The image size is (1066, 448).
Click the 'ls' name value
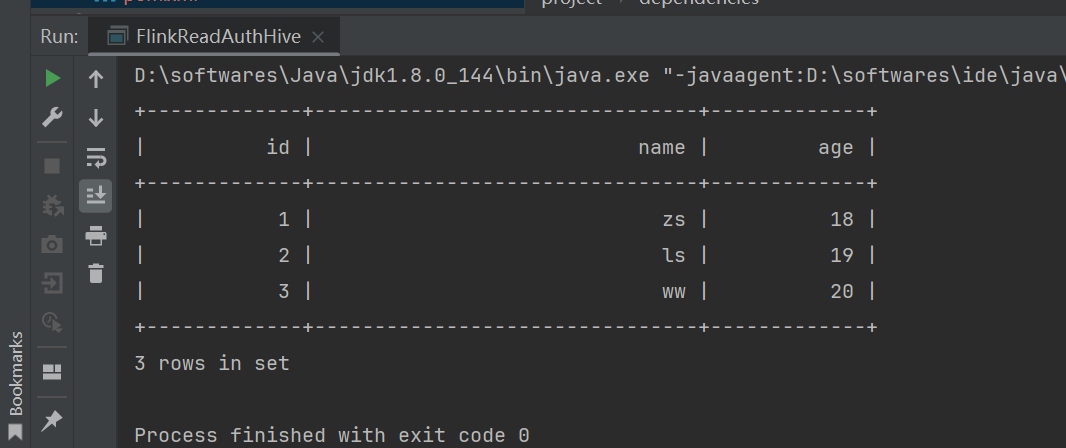click(x=674, y=256)
